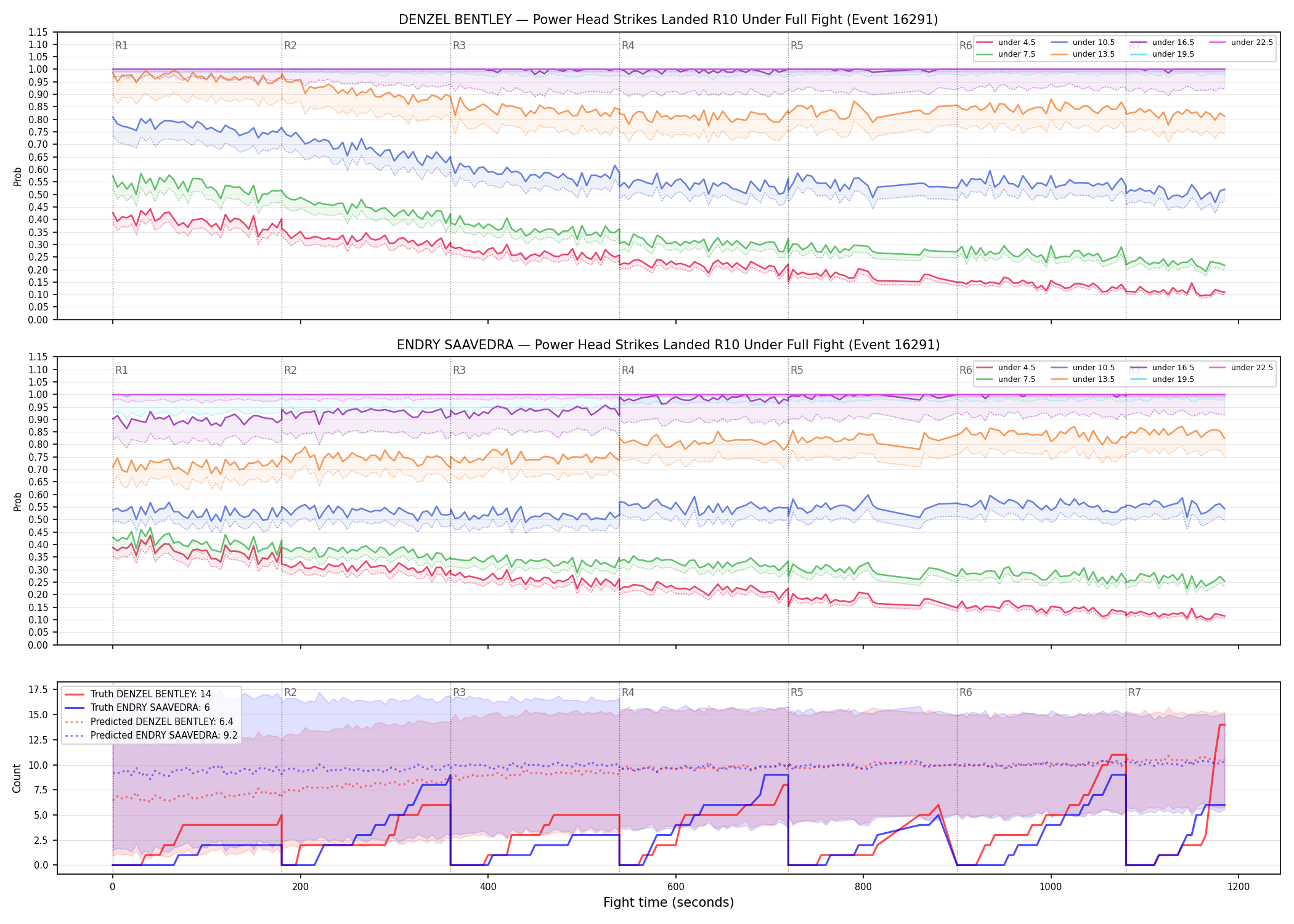Click the R3 round marker in the Count chart

coord(459,692)
